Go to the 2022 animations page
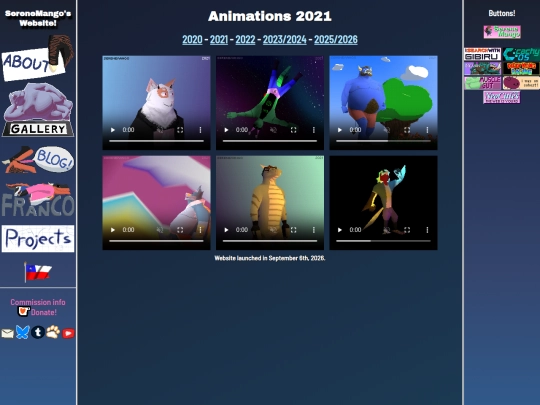Image resolution: width=540 pixels, height=405 pixels. (x=245, y=40)
